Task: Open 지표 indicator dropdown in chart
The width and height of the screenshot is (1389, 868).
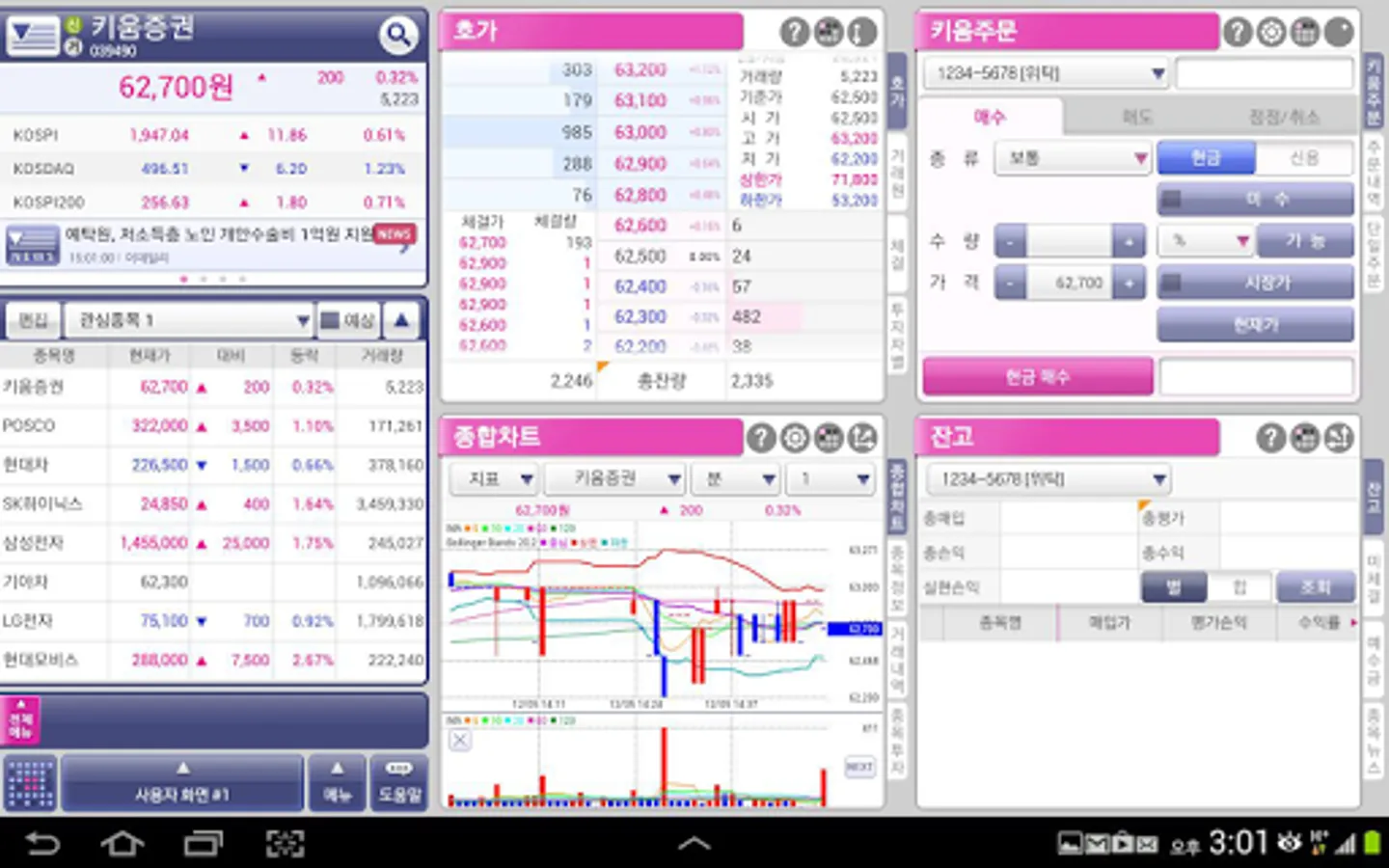Action: point(493,479)
